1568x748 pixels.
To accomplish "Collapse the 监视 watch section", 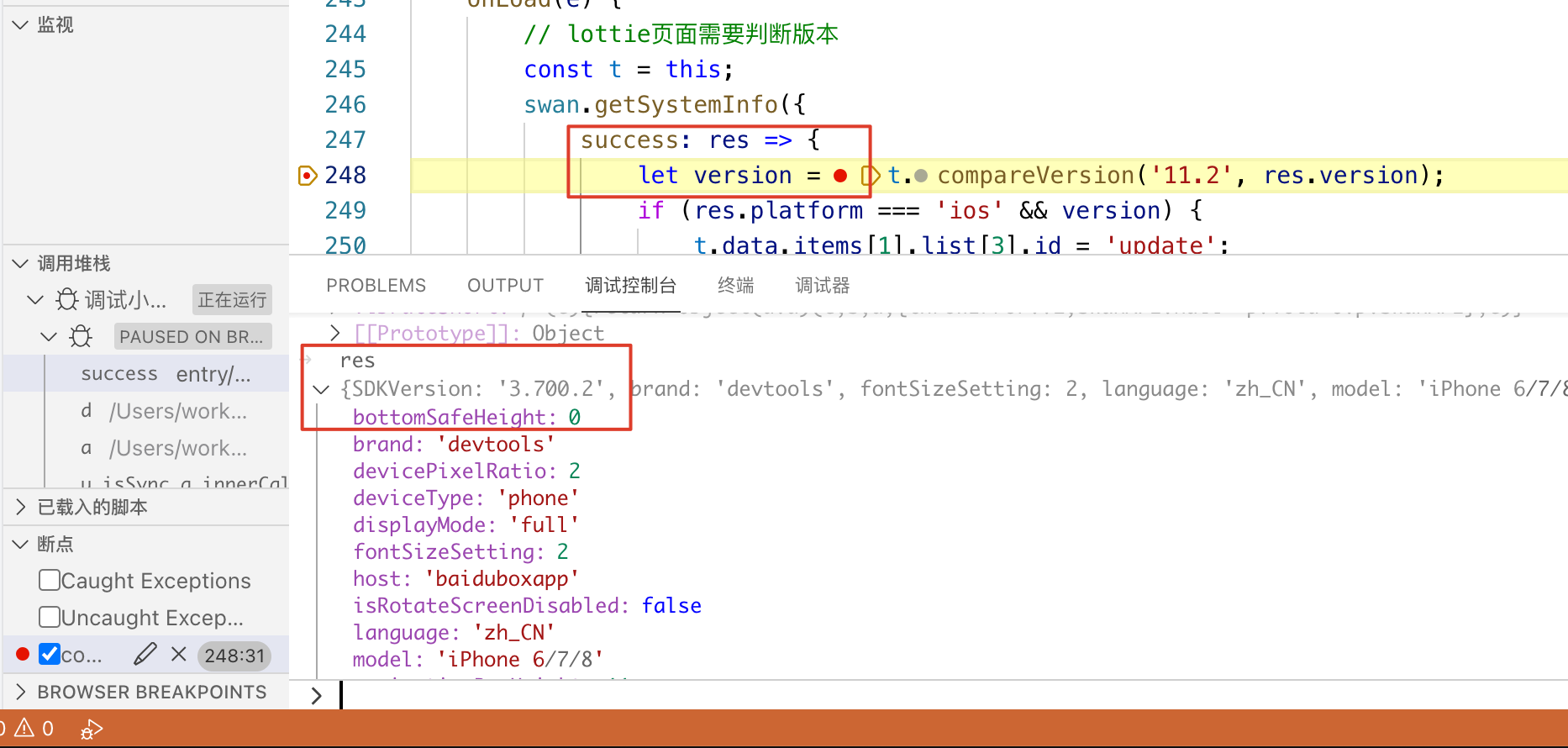I will pyautogui.click(x=21, y=25).
